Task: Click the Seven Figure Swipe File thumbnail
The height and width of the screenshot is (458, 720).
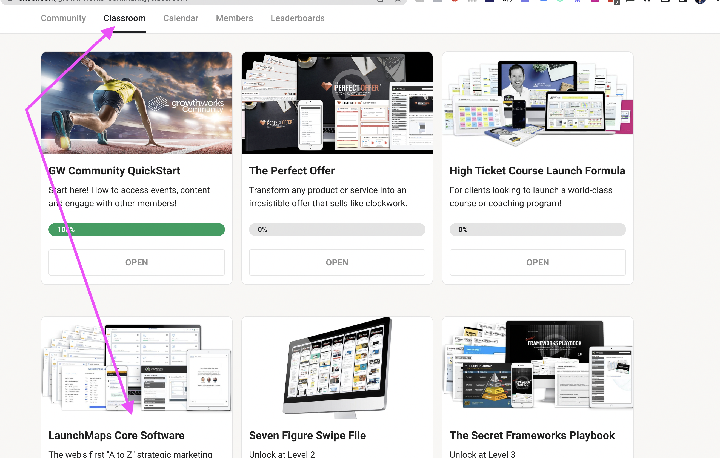Action: click(337, 368)
